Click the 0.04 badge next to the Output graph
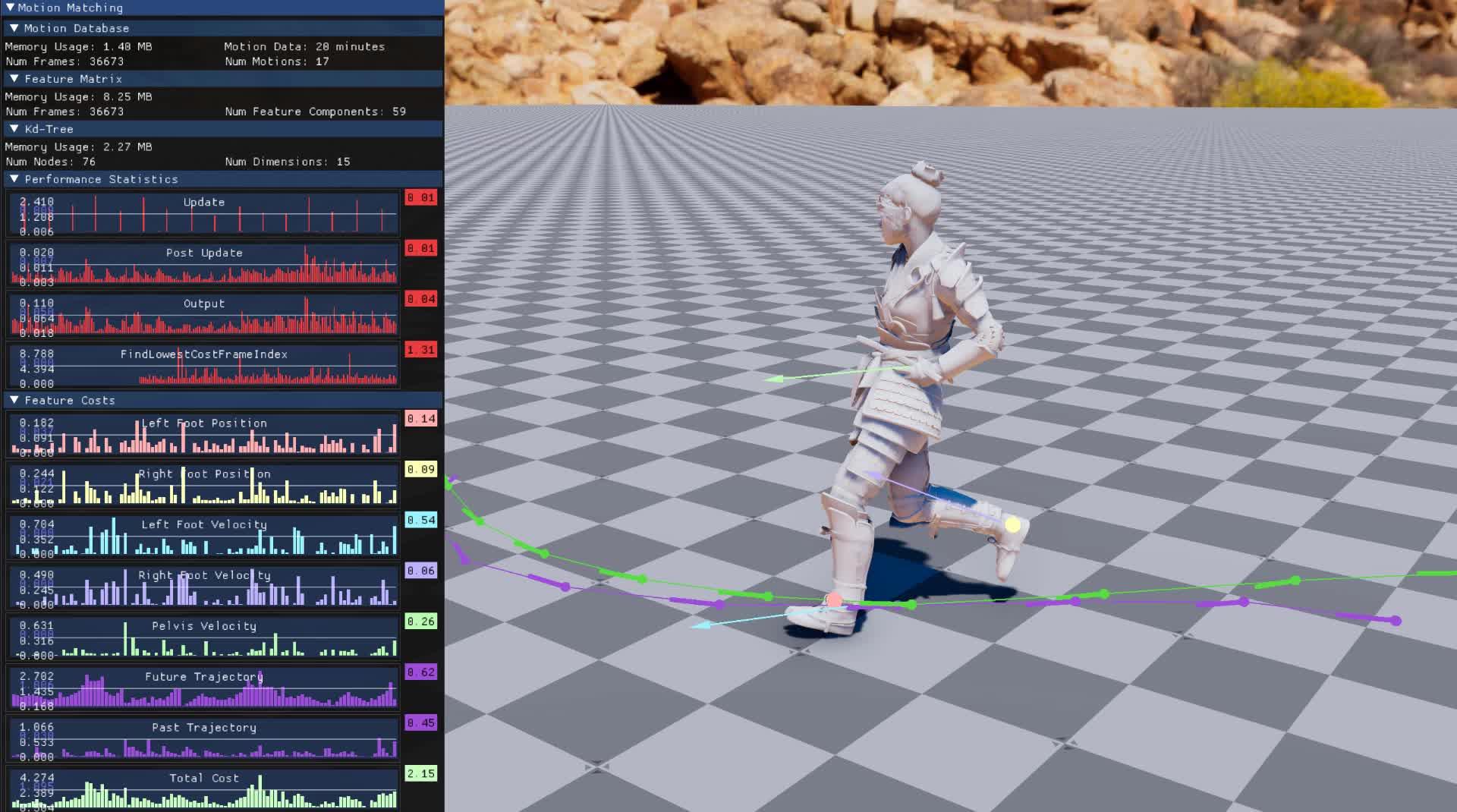 coord(420,299)
